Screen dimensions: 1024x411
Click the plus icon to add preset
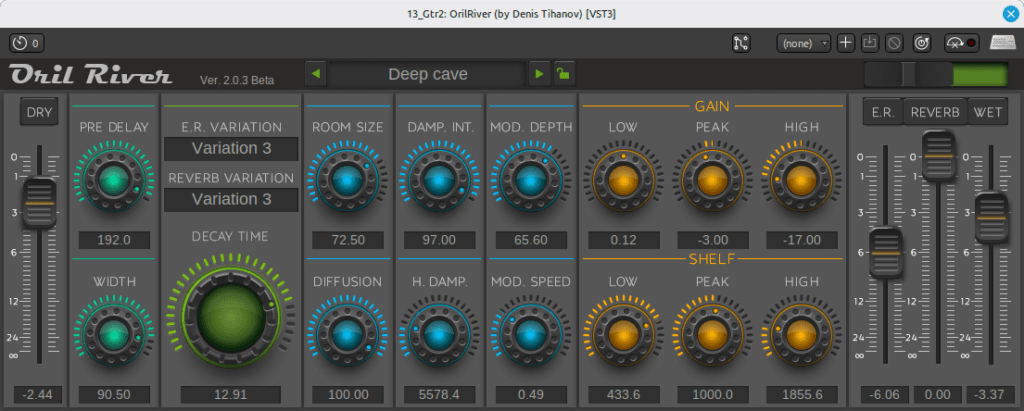(x=845, y=43)
